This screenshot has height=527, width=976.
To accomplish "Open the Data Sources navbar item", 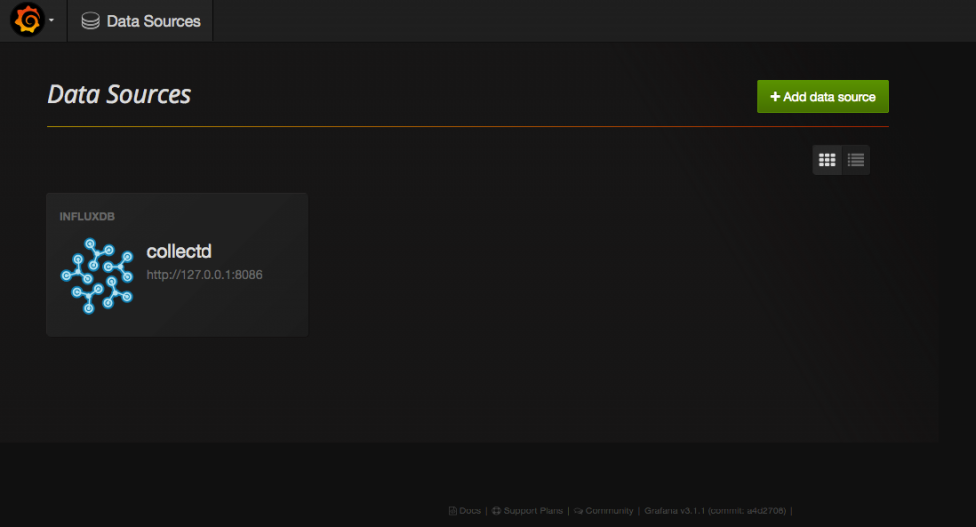I will (x=141, y=21).
